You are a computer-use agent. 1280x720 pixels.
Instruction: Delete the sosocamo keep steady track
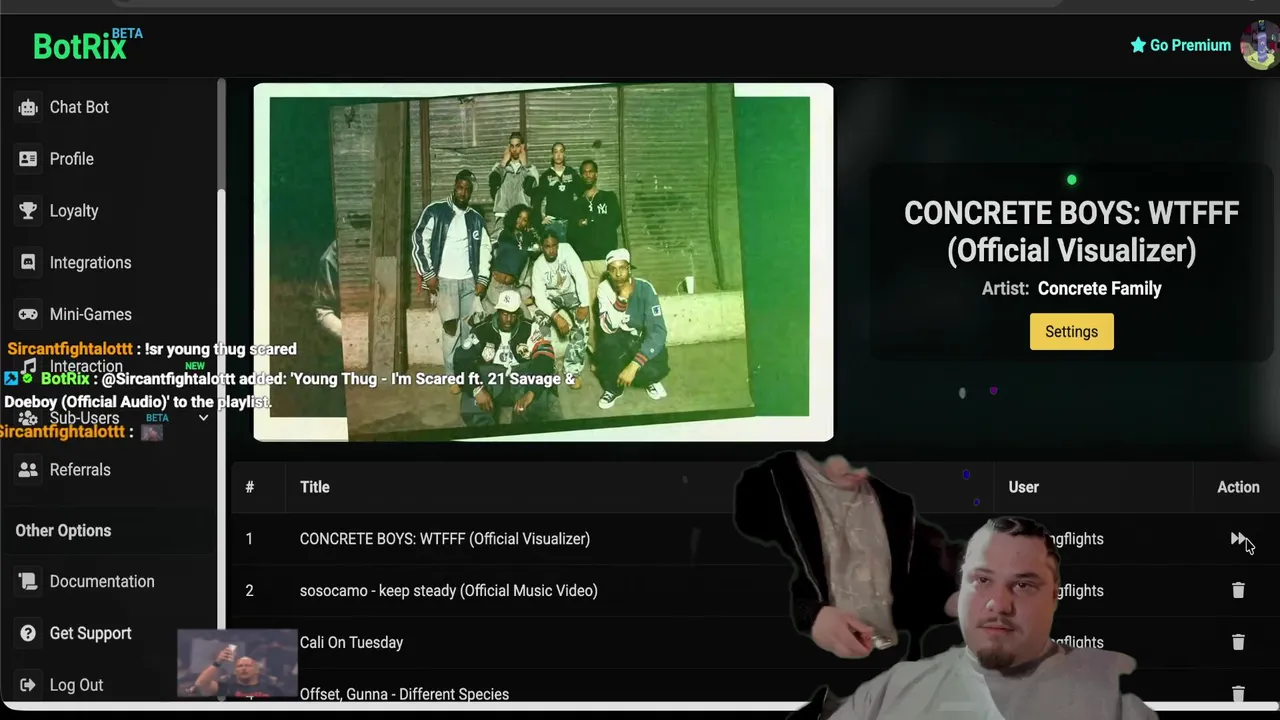pos(1238,590)
